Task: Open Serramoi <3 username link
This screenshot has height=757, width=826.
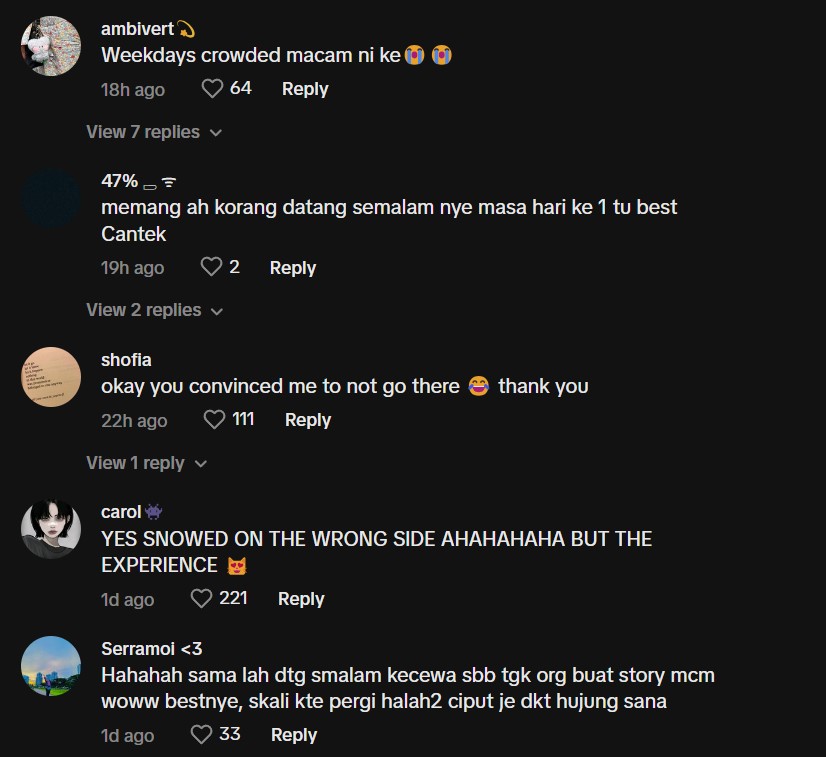Action: (151, 649)
